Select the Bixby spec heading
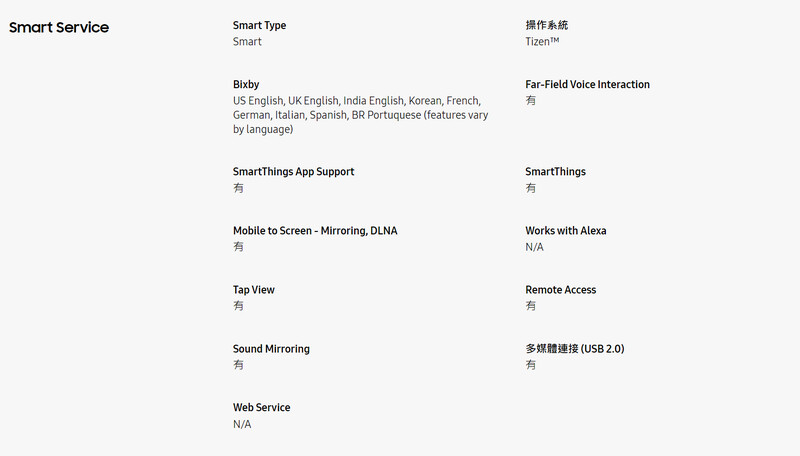This screenshot has height=456, width=800. pos(246,84)
